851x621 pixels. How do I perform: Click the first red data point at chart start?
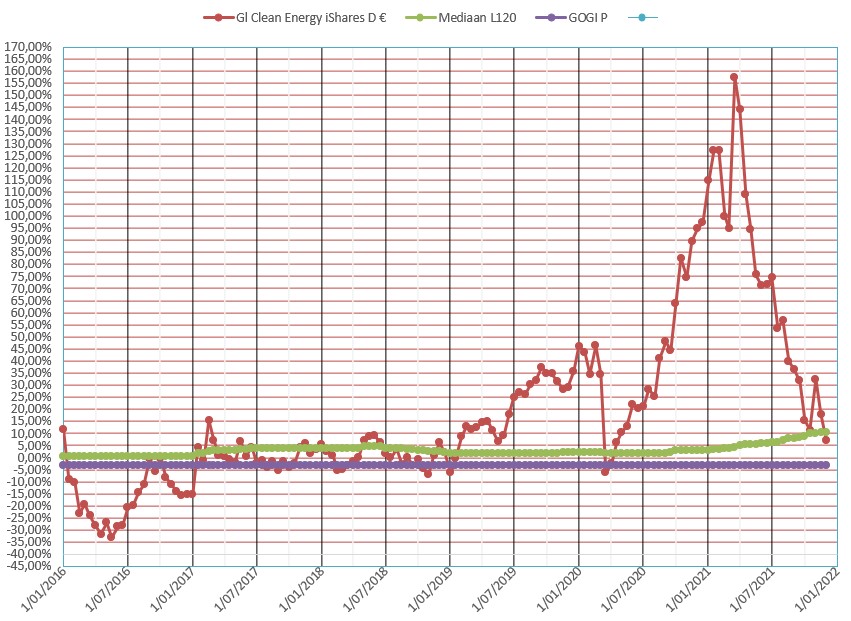point(63,429)
